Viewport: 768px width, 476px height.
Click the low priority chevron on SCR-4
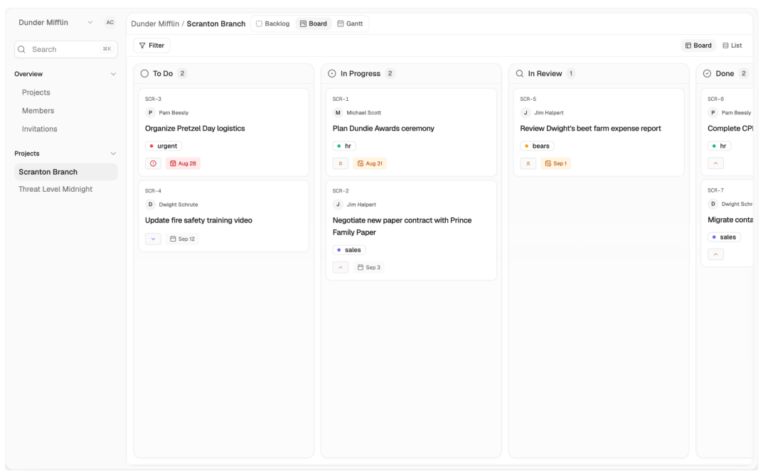[153, 239]
